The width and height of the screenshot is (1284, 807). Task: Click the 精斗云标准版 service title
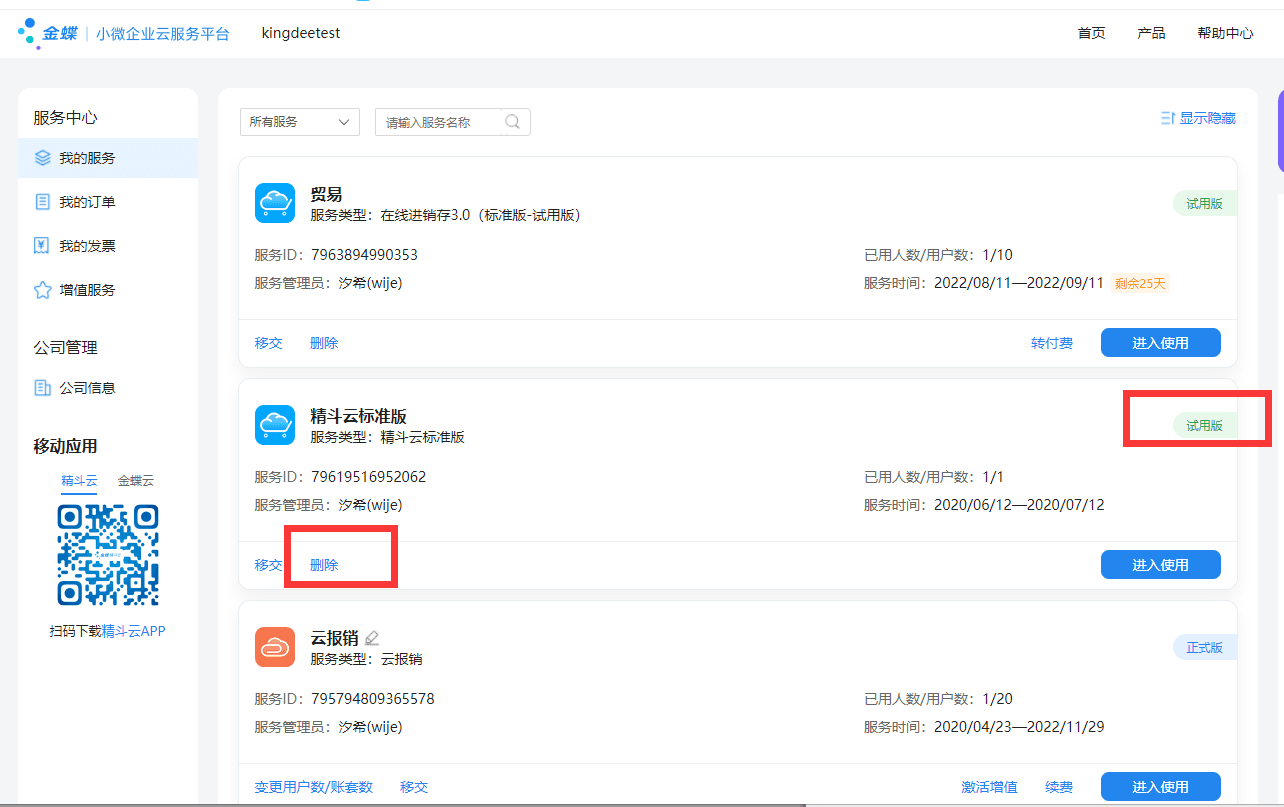click(358, 416)
